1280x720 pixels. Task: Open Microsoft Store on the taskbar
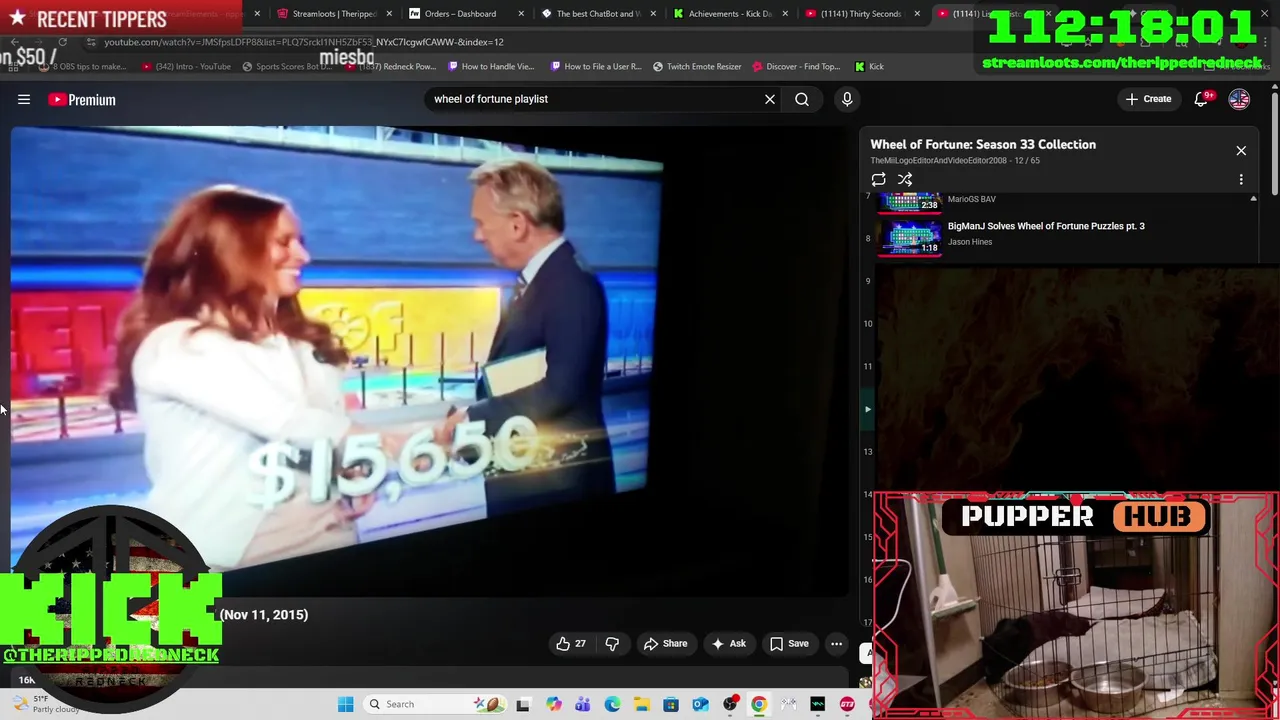click(x=671, y=705)
